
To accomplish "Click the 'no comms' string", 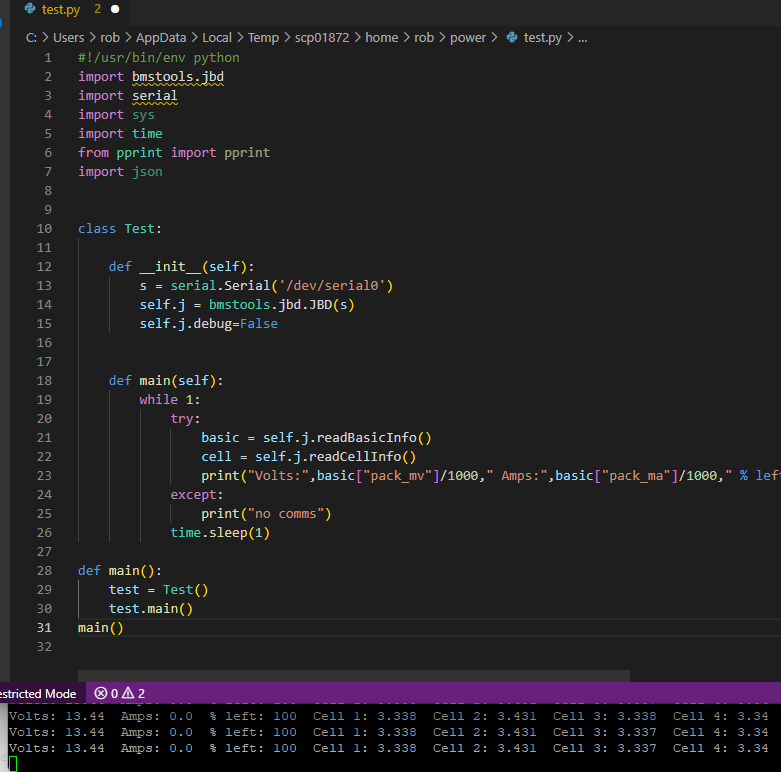I will click(x=285, y=514).
